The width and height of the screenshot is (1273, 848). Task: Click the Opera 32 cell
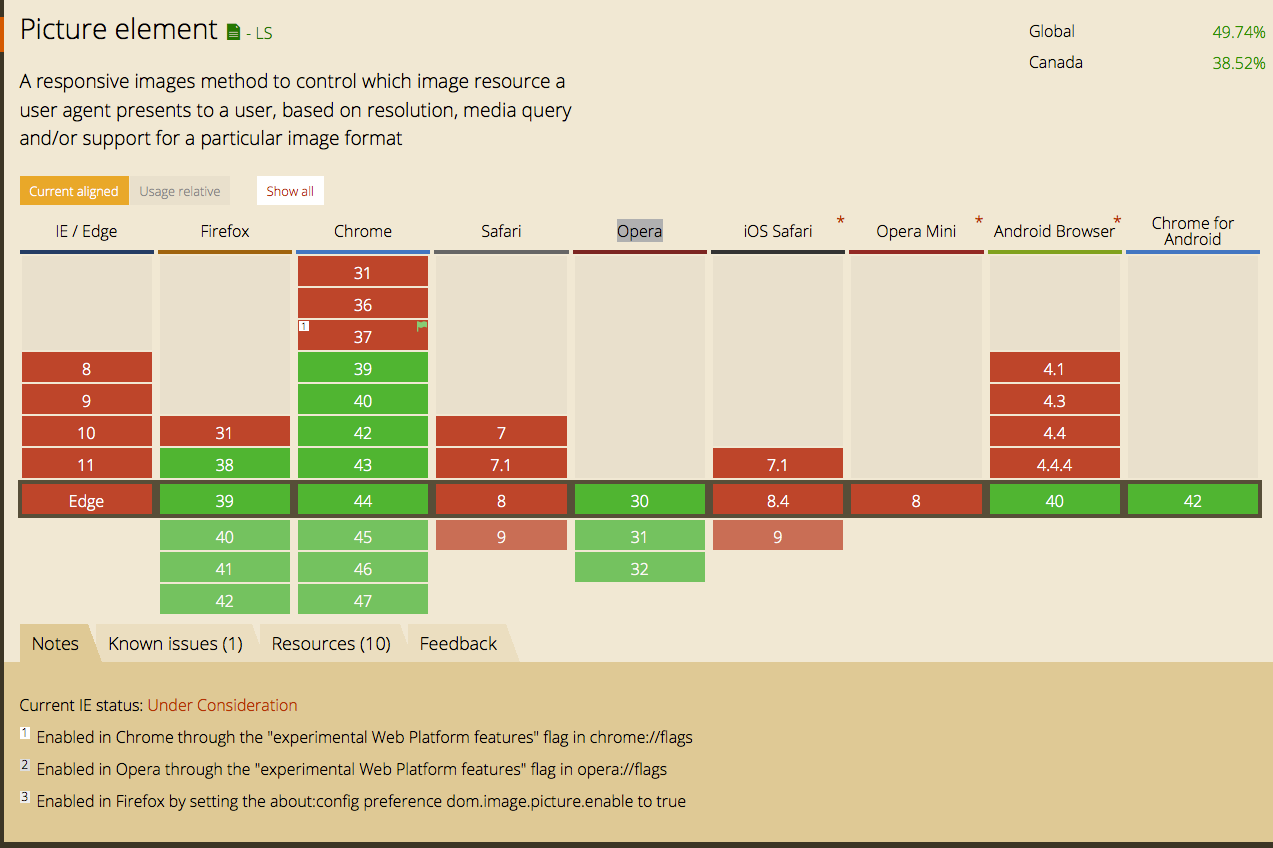click(640, 568)
